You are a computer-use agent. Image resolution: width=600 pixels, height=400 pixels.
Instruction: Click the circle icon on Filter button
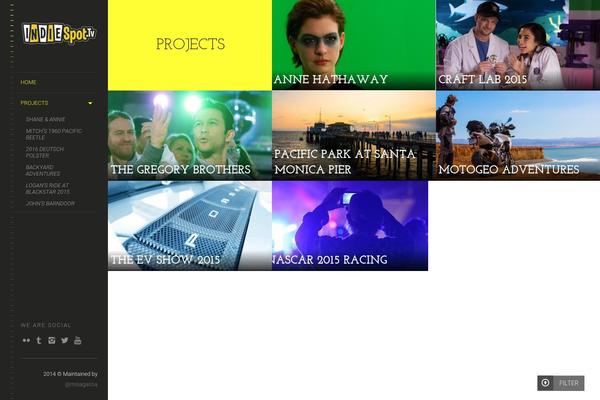point(546,383)
